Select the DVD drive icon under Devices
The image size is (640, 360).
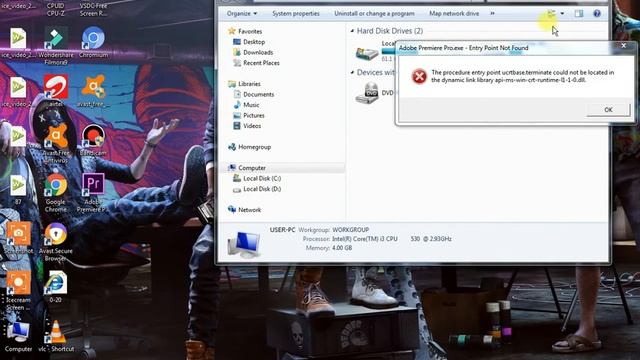click(x=367, y=93)
